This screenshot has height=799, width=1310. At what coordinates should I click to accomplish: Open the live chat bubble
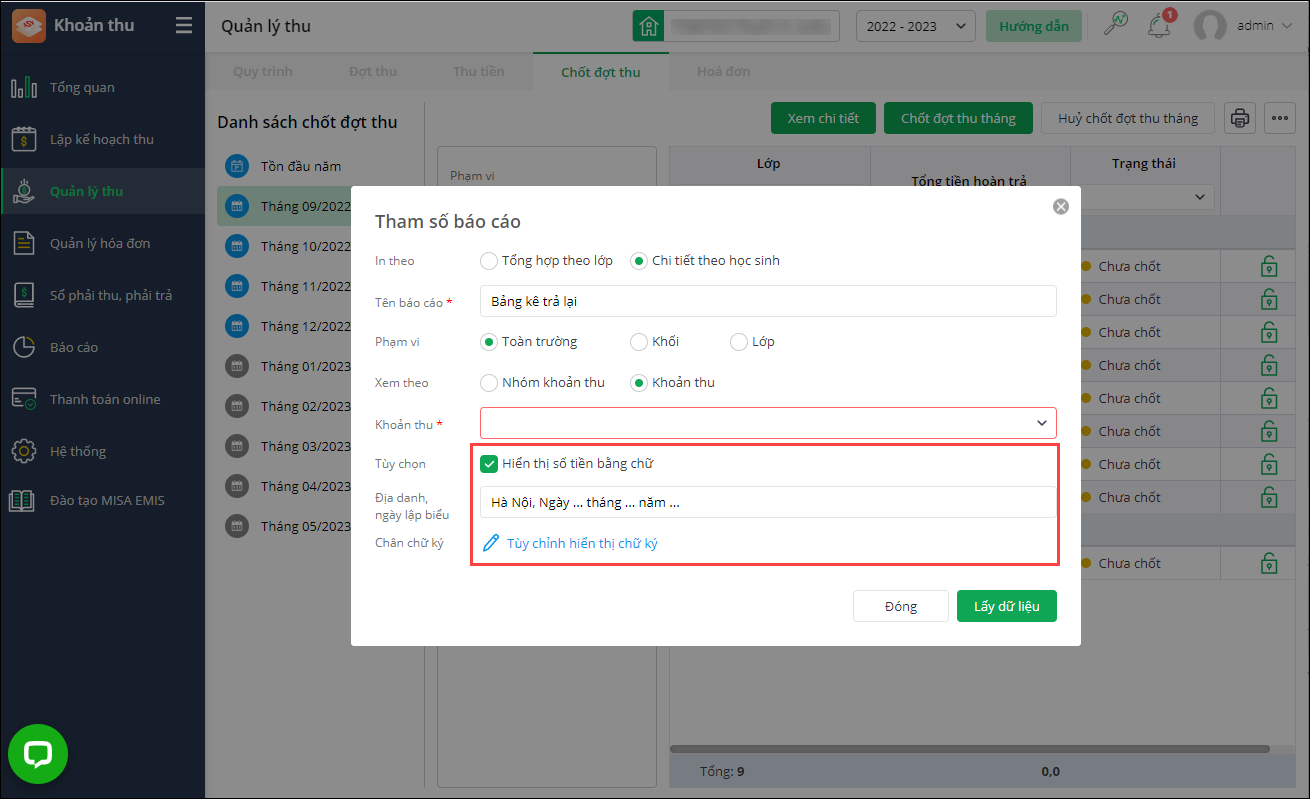[x=38, y=754]
